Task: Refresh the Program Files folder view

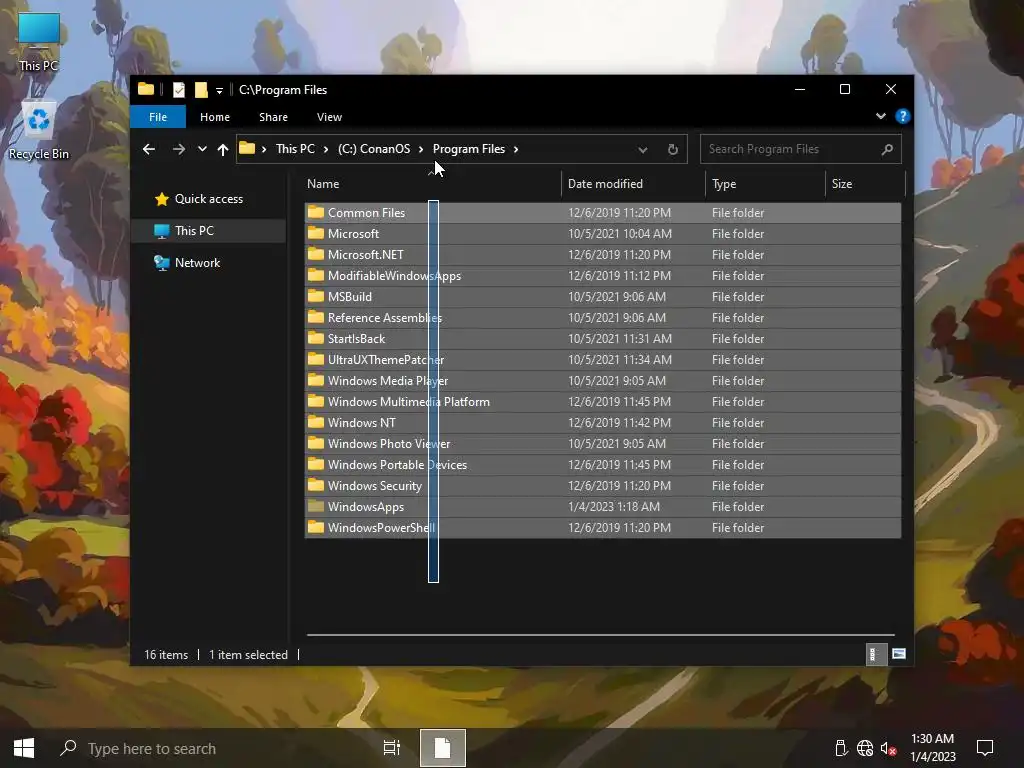Action: [x=673, y=150]
